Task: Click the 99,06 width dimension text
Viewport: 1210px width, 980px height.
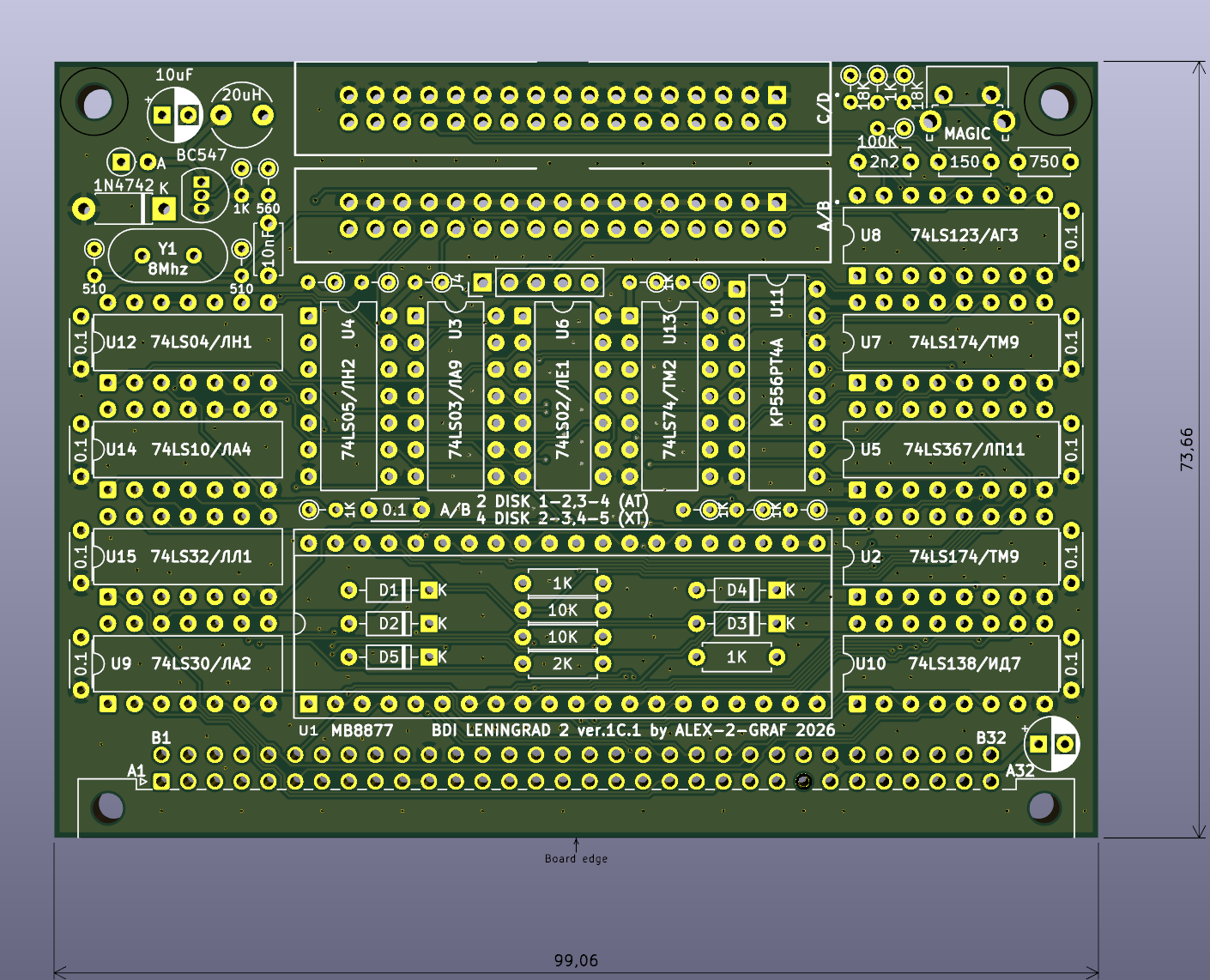Action: (x=576, y=960)
